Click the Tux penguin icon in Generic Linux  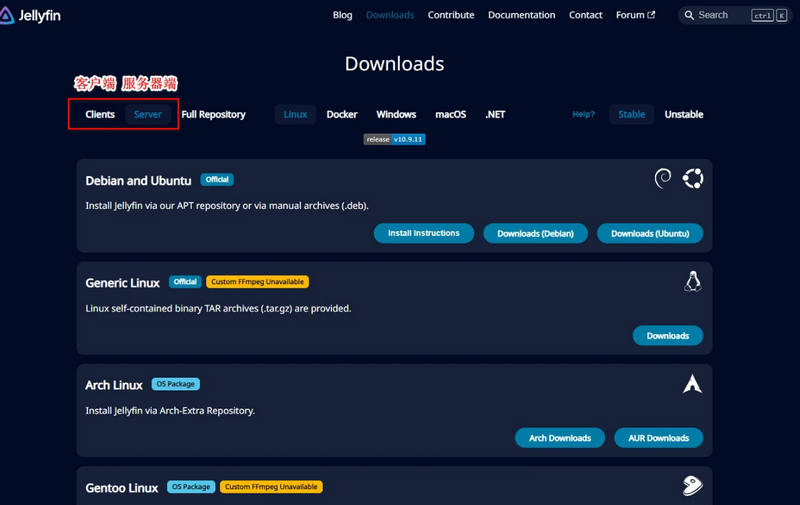click(x=692, y=282)
